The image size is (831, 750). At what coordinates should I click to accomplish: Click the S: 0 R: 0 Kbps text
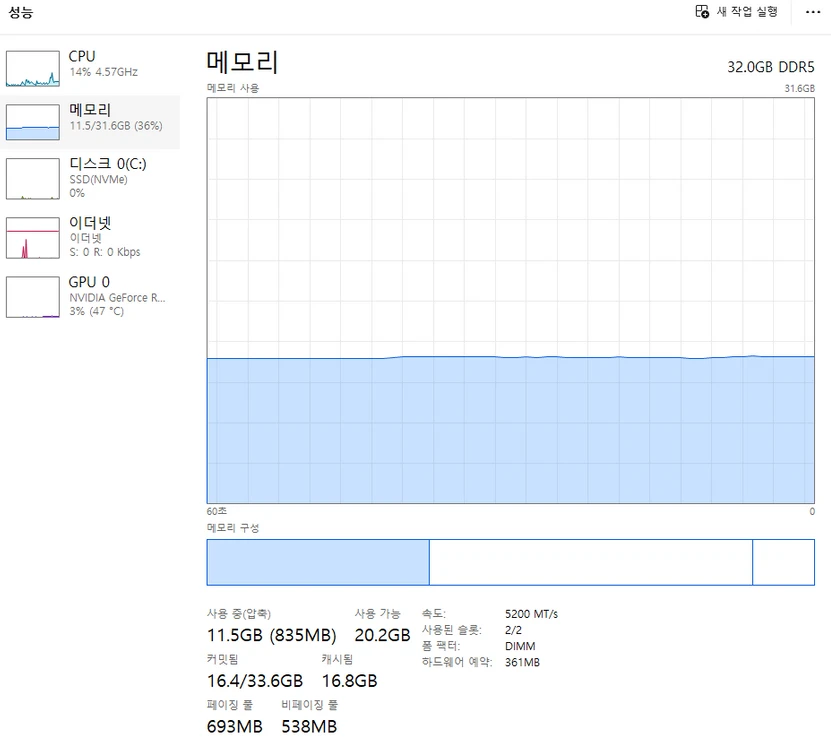point(105,252)
